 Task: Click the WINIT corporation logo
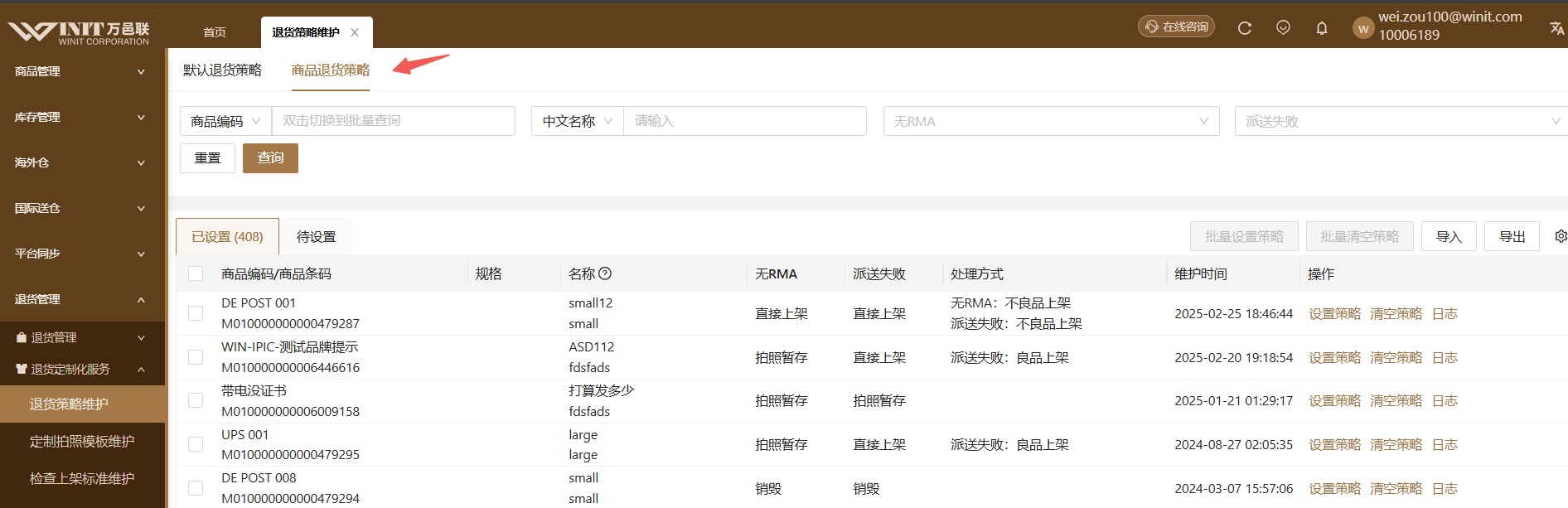79,32
